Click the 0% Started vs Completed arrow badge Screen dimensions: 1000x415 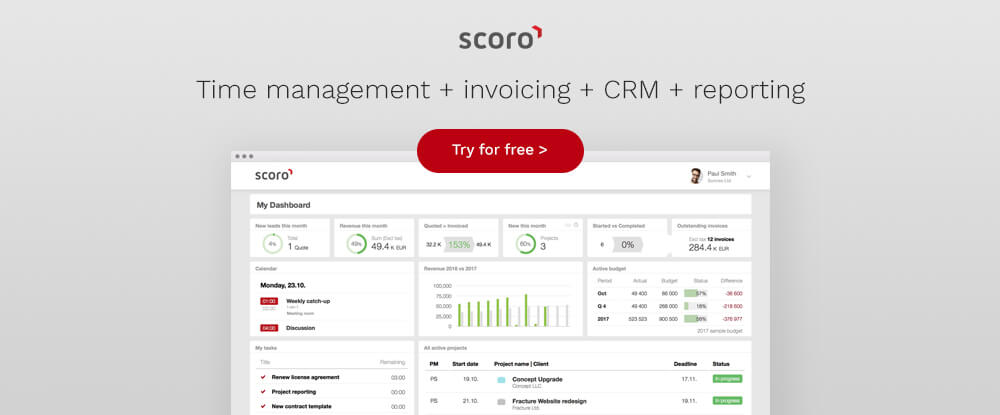(628, 244)
